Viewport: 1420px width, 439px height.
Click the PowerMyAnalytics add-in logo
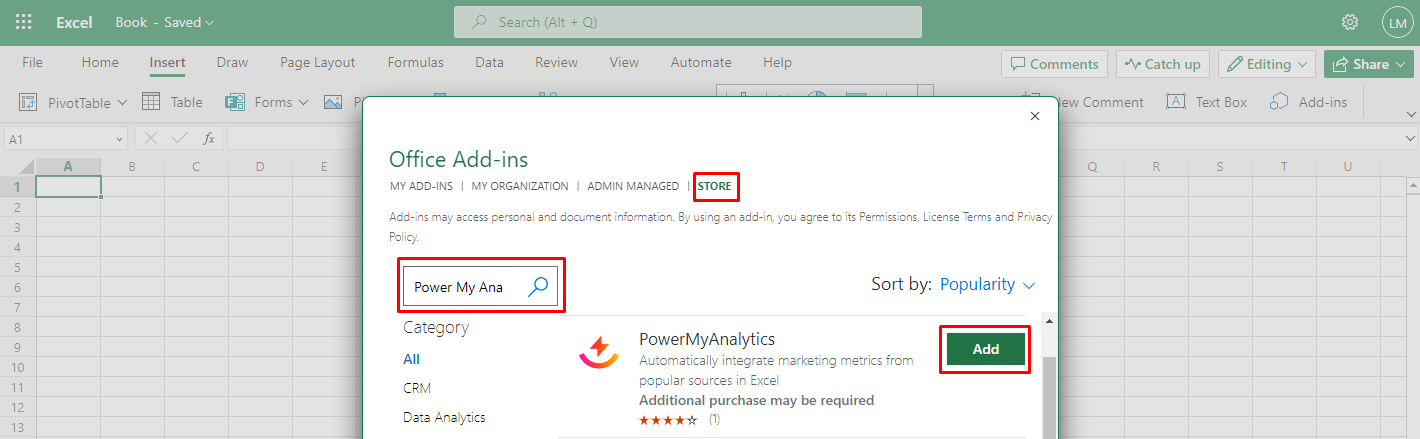click(x=598, y=353)
